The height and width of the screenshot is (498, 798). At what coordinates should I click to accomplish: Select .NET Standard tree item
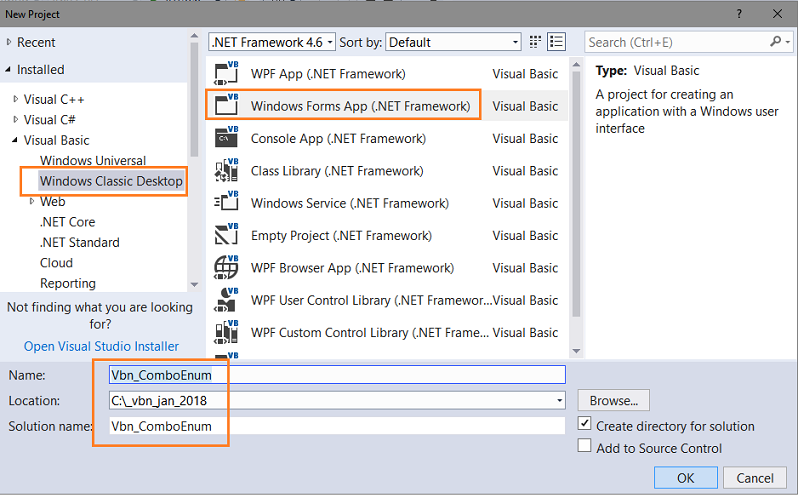pyautogui.click(x=79, y=242)
